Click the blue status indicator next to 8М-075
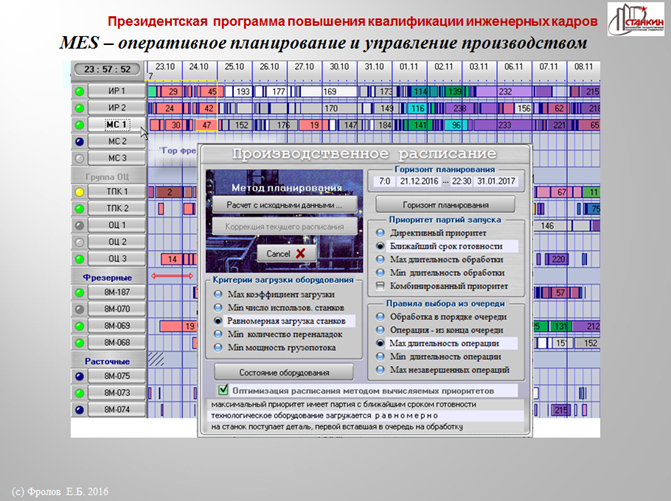Screen dimensions: 671x501 click(x=80, y=376)
